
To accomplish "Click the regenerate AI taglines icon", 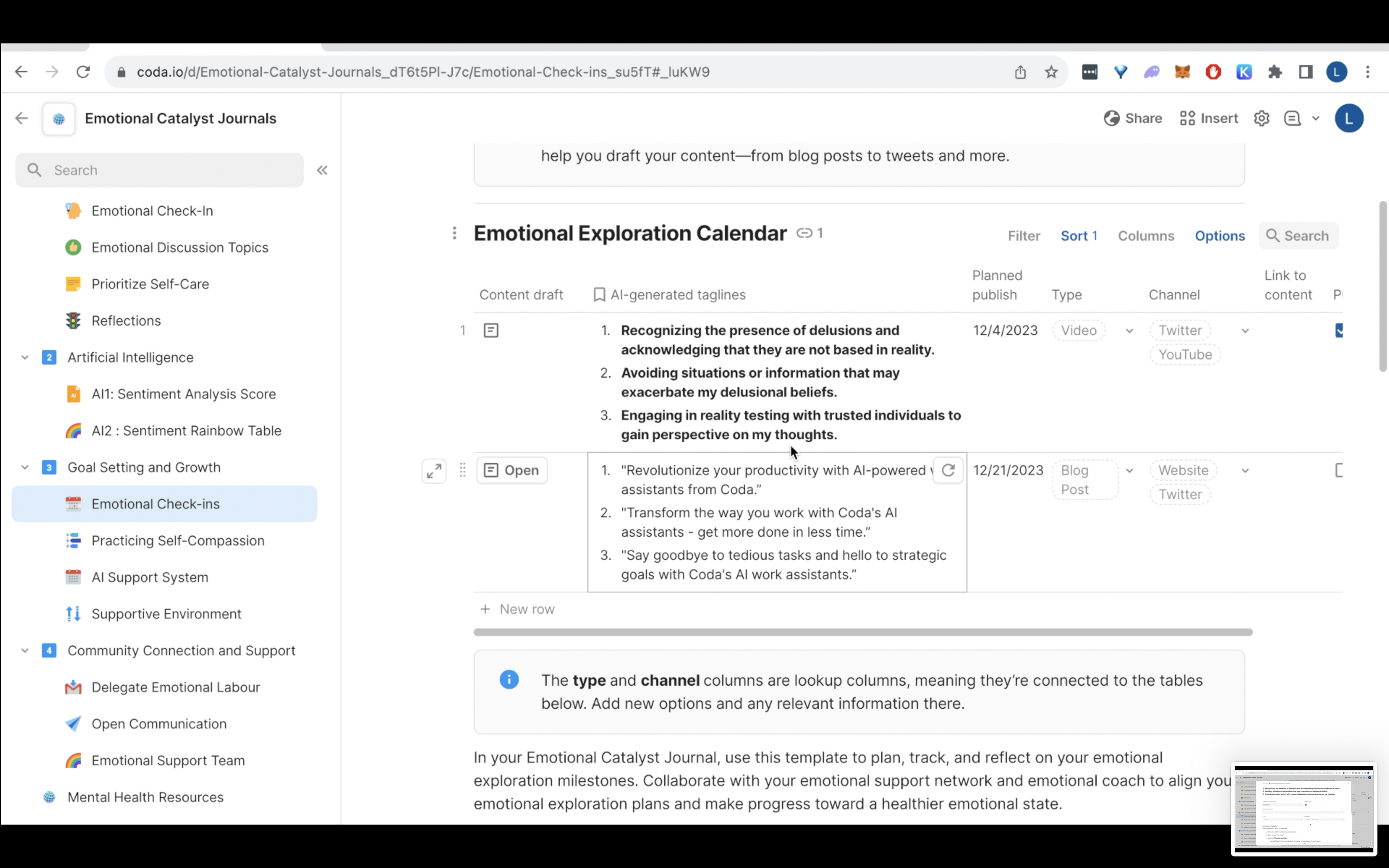I will click(948, 470).
